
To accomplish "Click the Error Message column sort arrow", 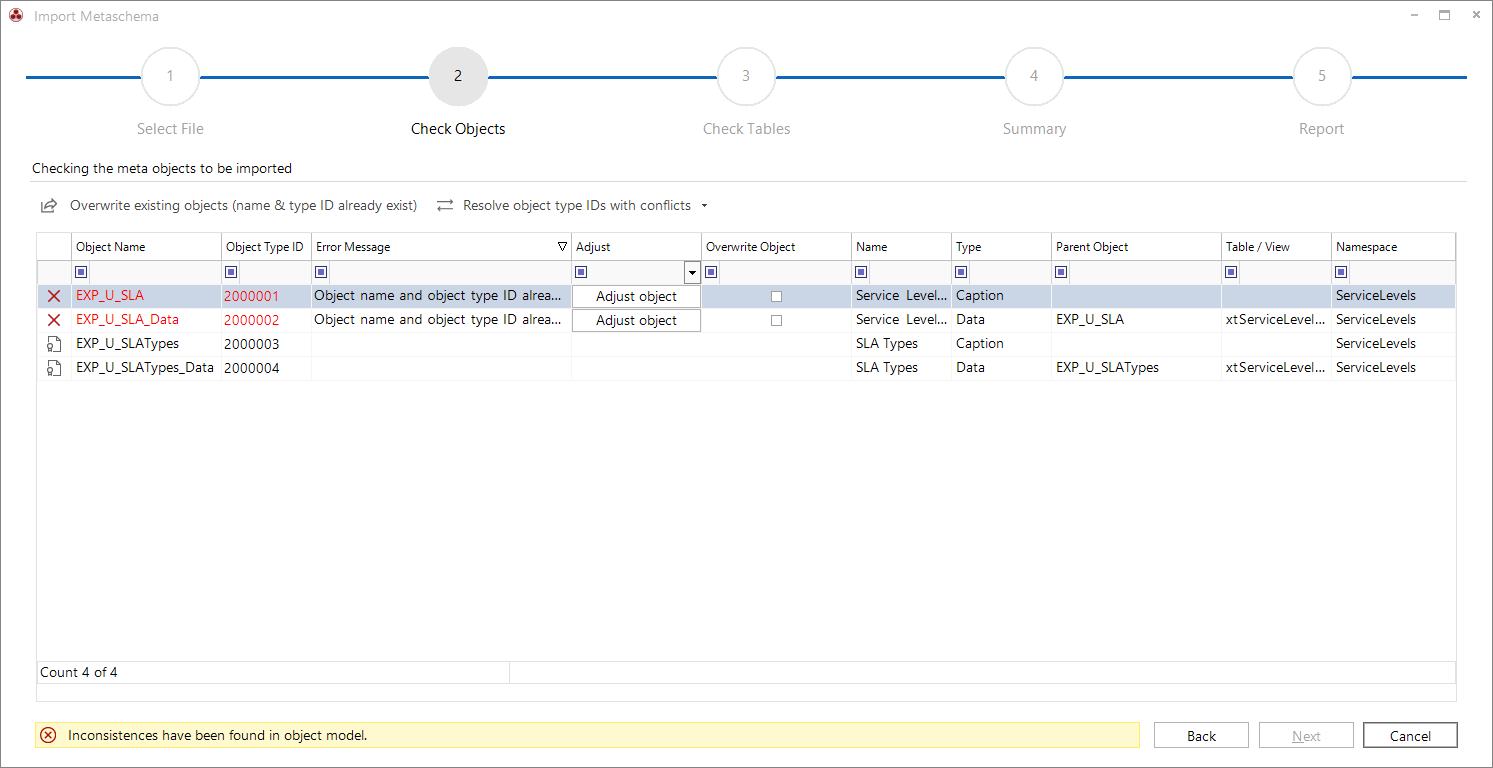I will tap(562, 247).
